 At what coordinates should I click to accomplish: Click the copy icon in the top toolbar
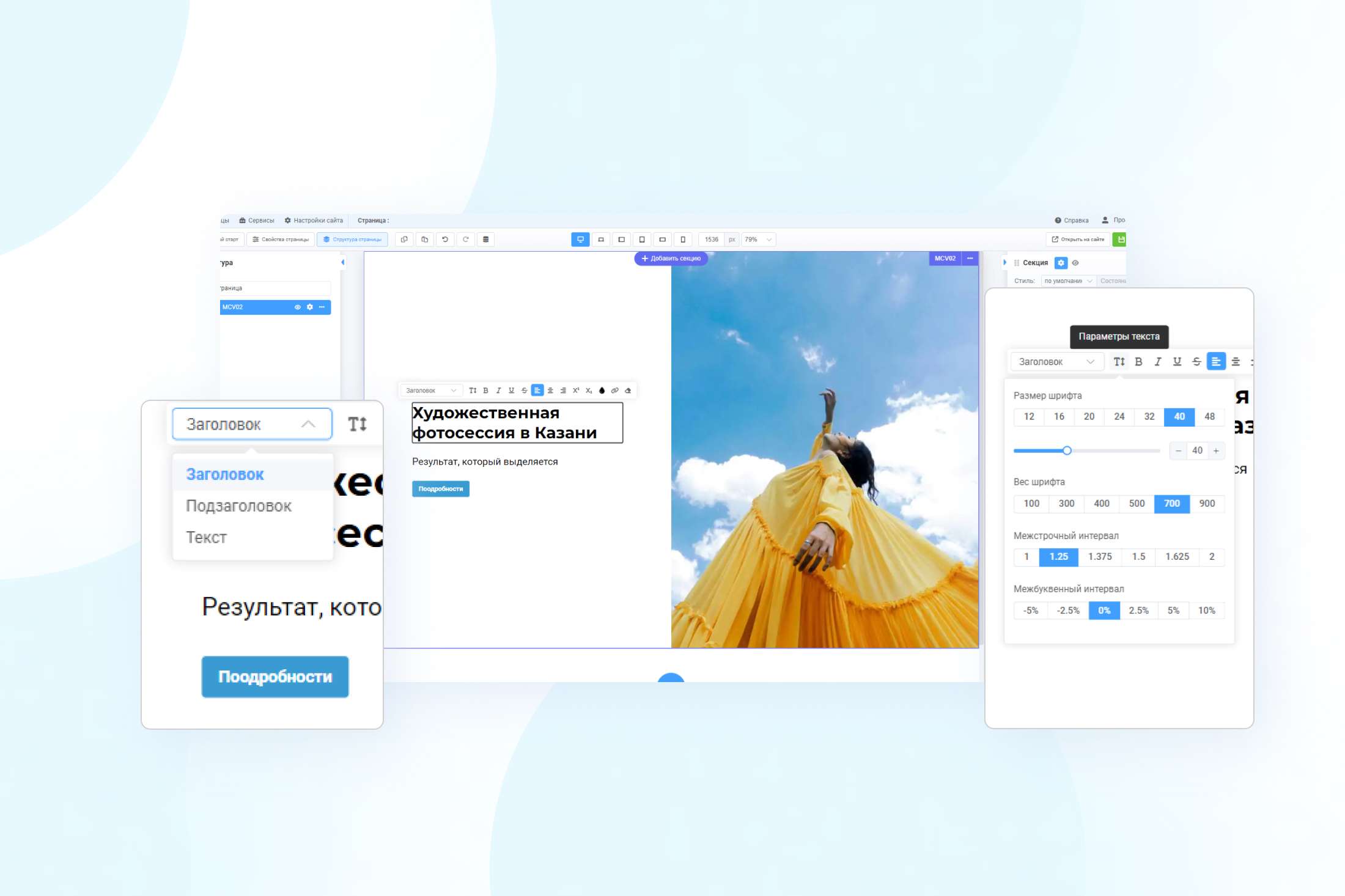tap(404, 240)
